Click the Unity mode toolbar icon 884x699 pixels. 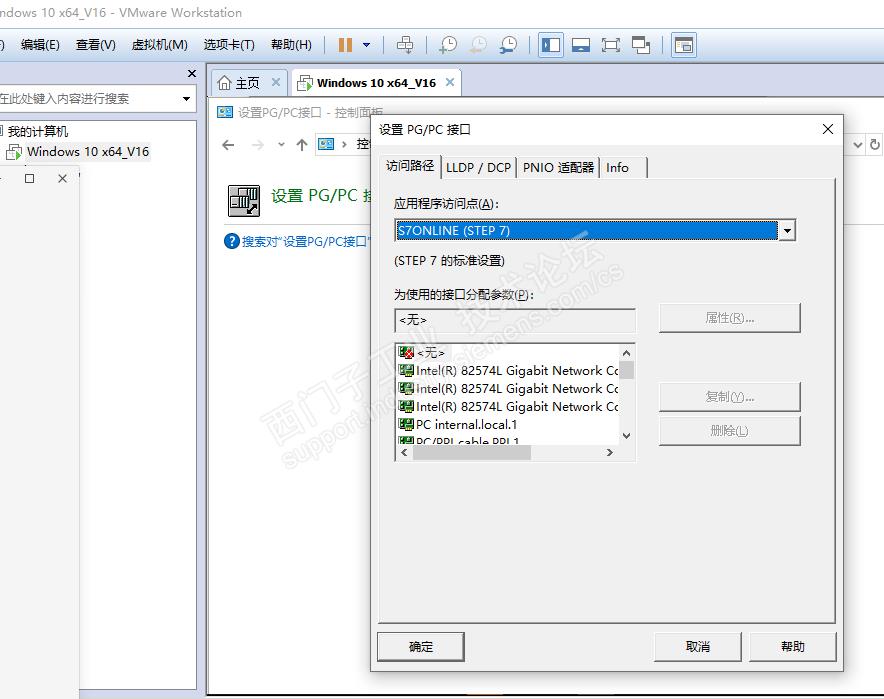(640, 45)
